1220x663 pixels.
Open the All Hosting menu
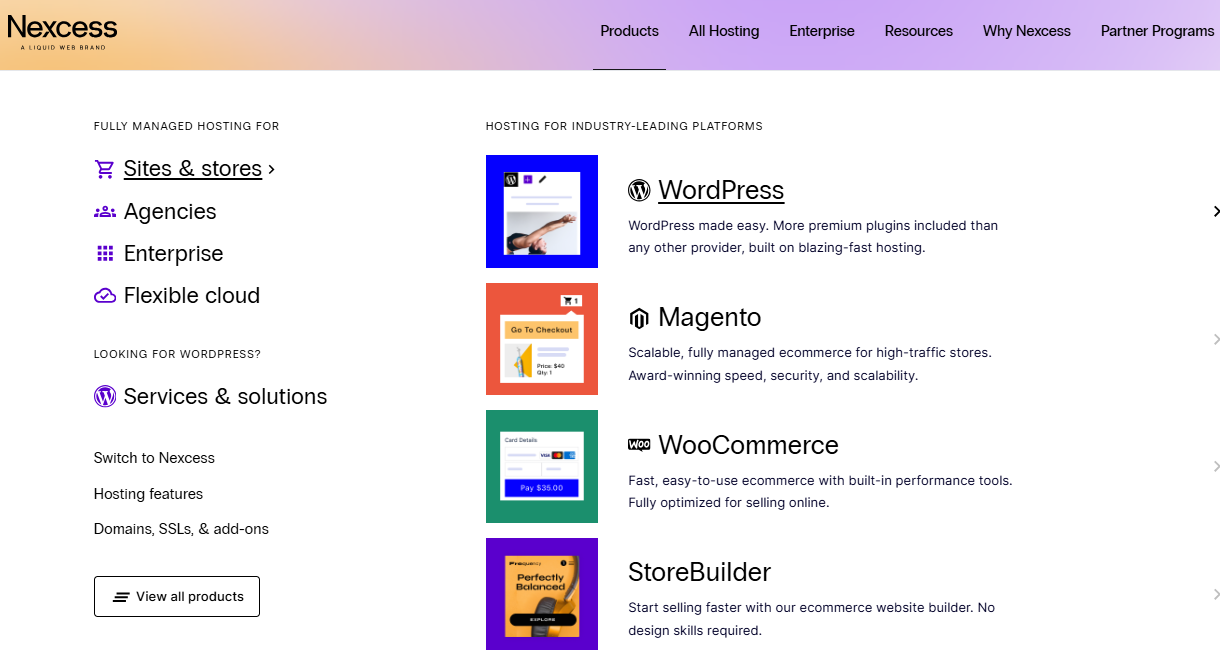(x=724, y=31)
